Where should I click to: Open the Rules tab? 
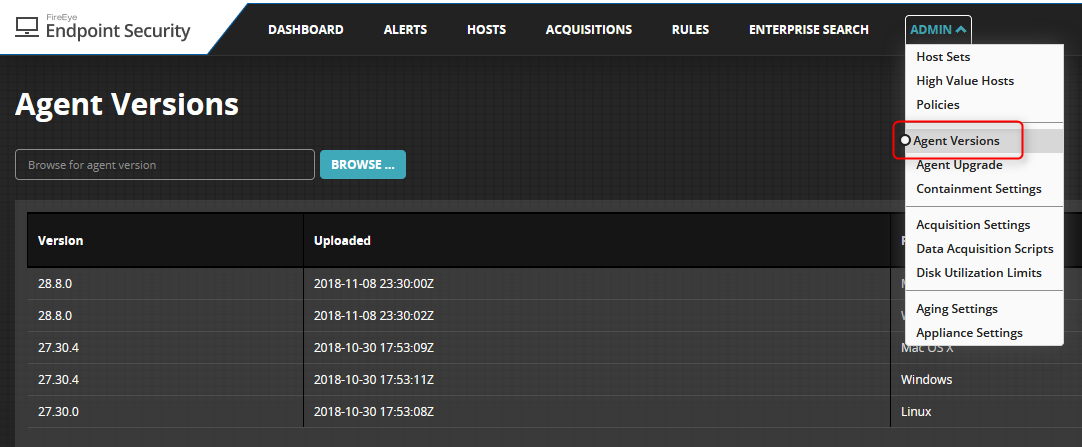(690, 29)
